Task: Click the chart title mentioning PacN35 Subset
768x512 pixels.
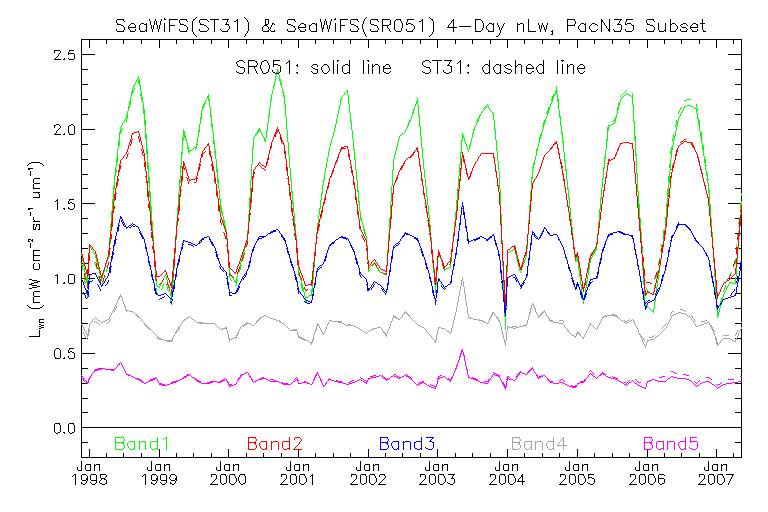Action: coord(410,25)
